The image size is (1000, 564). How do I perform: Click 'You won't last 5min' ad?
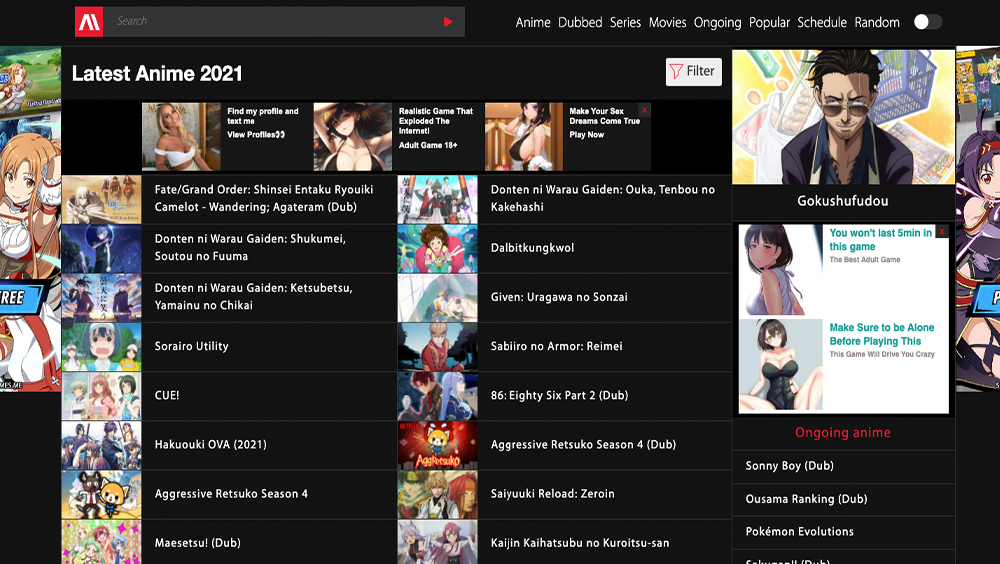pos(843,269)
